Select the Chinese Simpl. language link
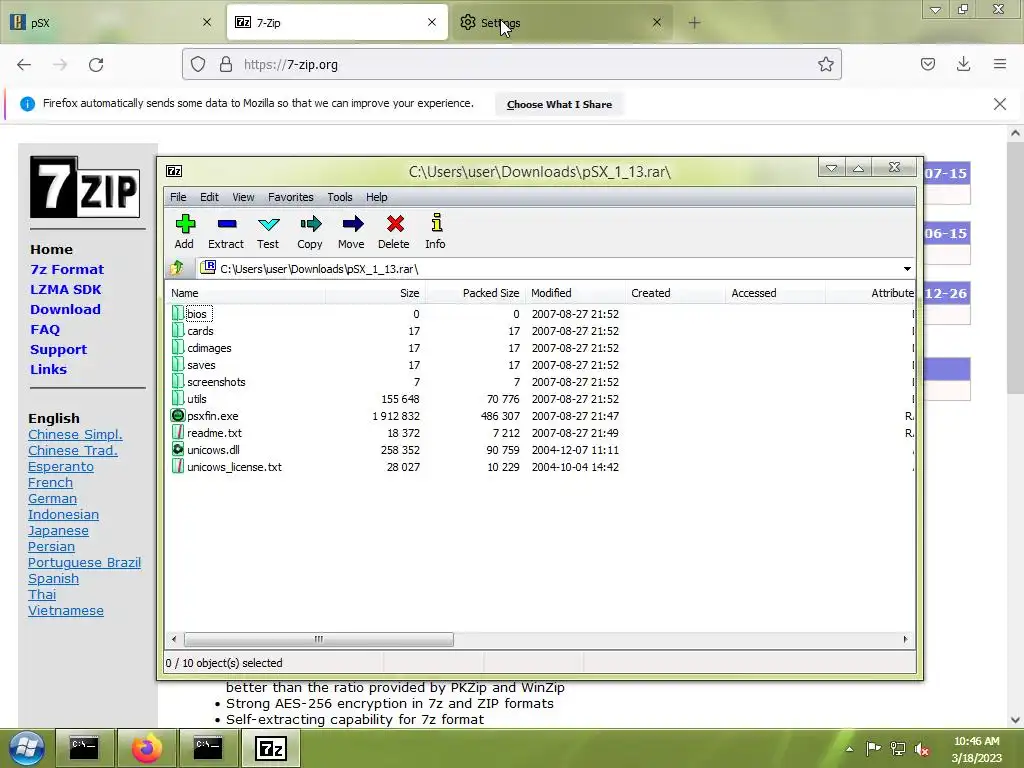This screenshot has height=768, width=1024. click(75, 434)
